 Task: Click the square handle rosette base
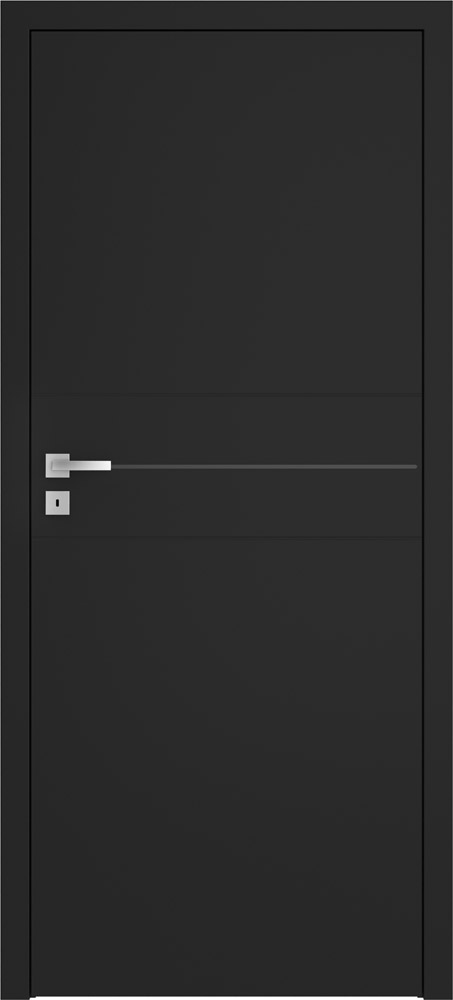57,466
